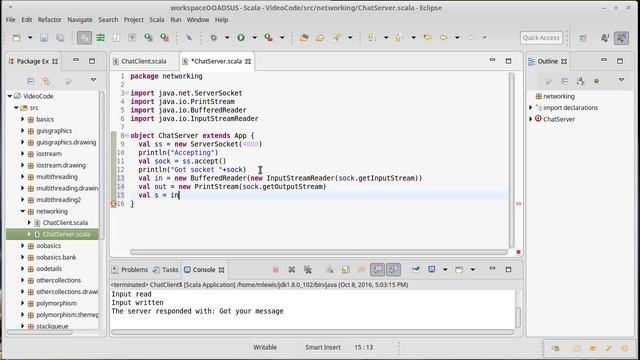Click the Save icon in toolbar

pos(44,38)
